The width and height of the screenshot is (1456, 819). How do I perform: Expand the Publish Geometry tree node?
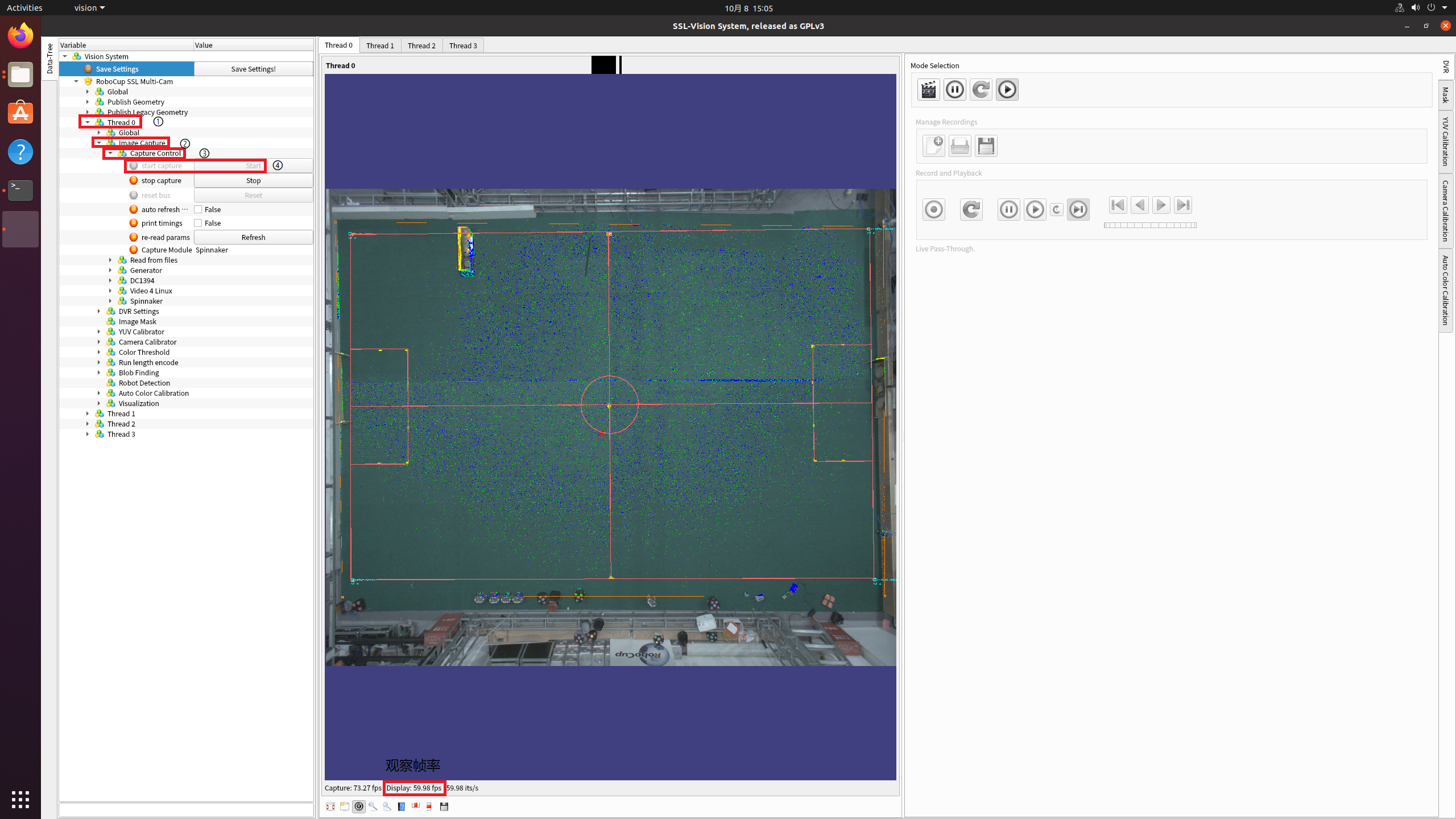[88, 102]
